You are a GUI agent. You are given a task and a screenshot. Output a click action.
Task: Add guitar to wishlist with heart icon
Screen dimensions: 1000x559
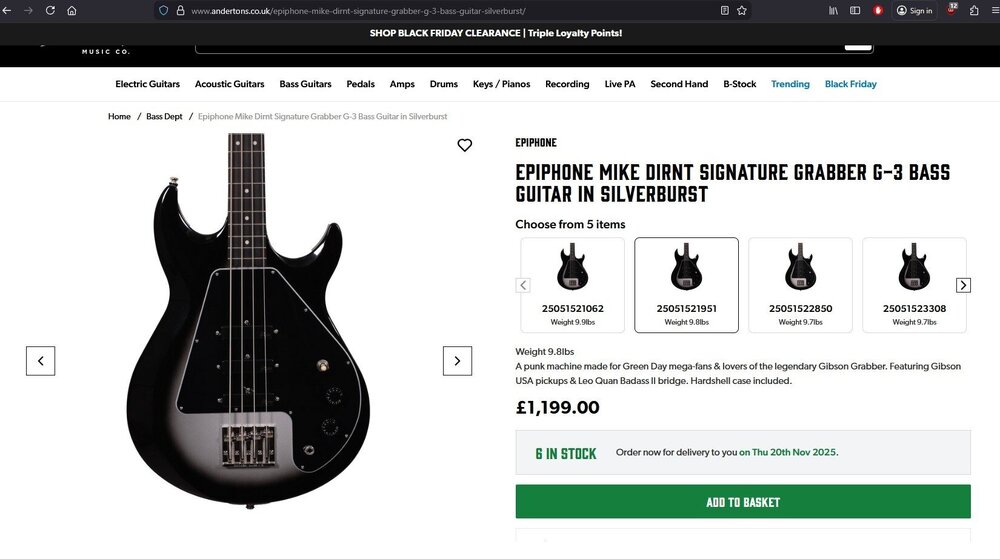pos(464,146)
